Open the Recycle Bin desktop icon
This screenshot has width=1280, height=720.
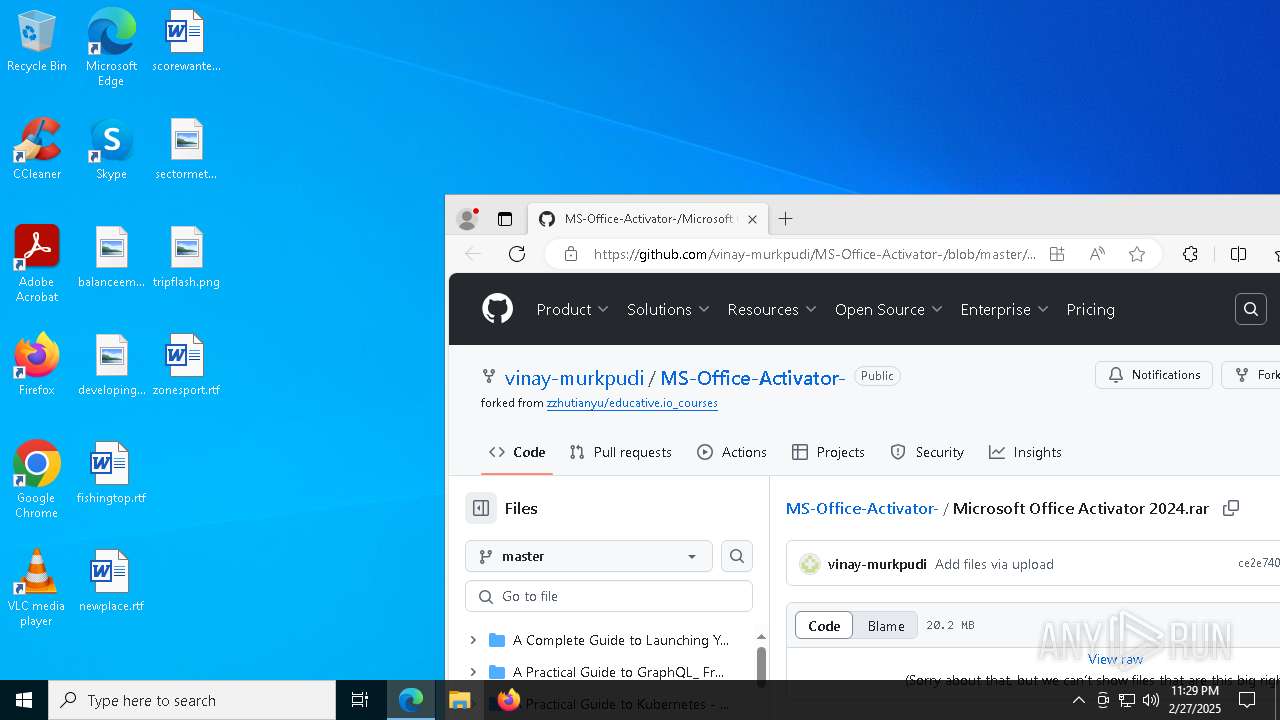(37, 42)
